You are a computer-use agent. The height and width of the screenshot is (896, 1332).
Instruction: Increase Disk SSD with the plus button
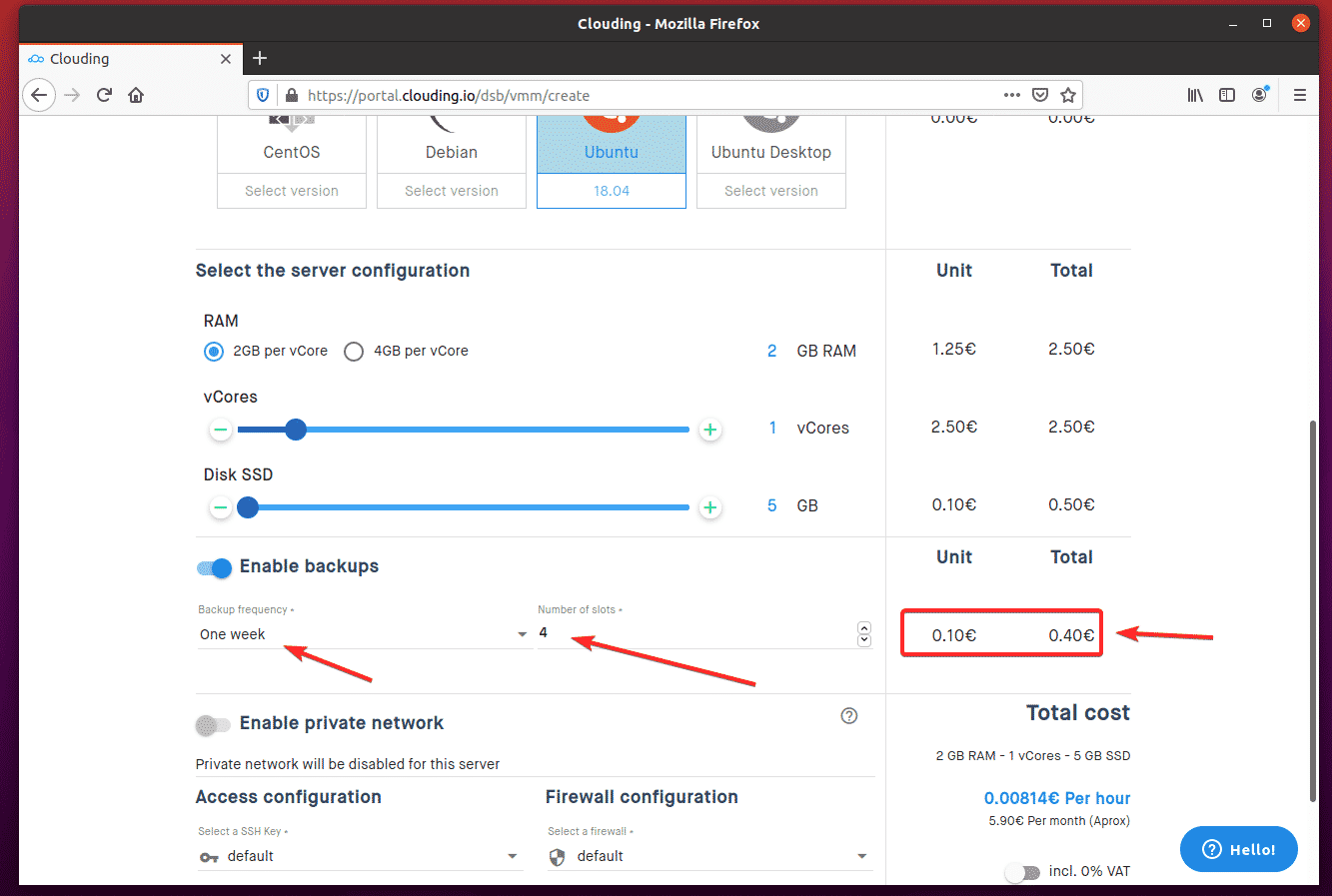tap(710, 507)
